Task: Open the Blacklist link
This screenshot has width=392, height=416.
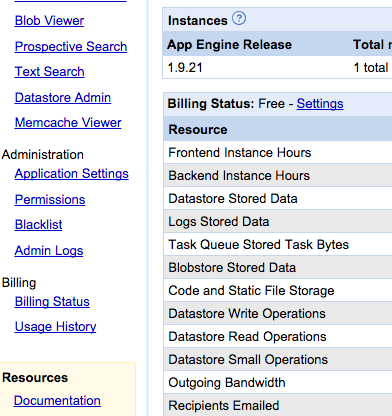Action: (38, 225)
